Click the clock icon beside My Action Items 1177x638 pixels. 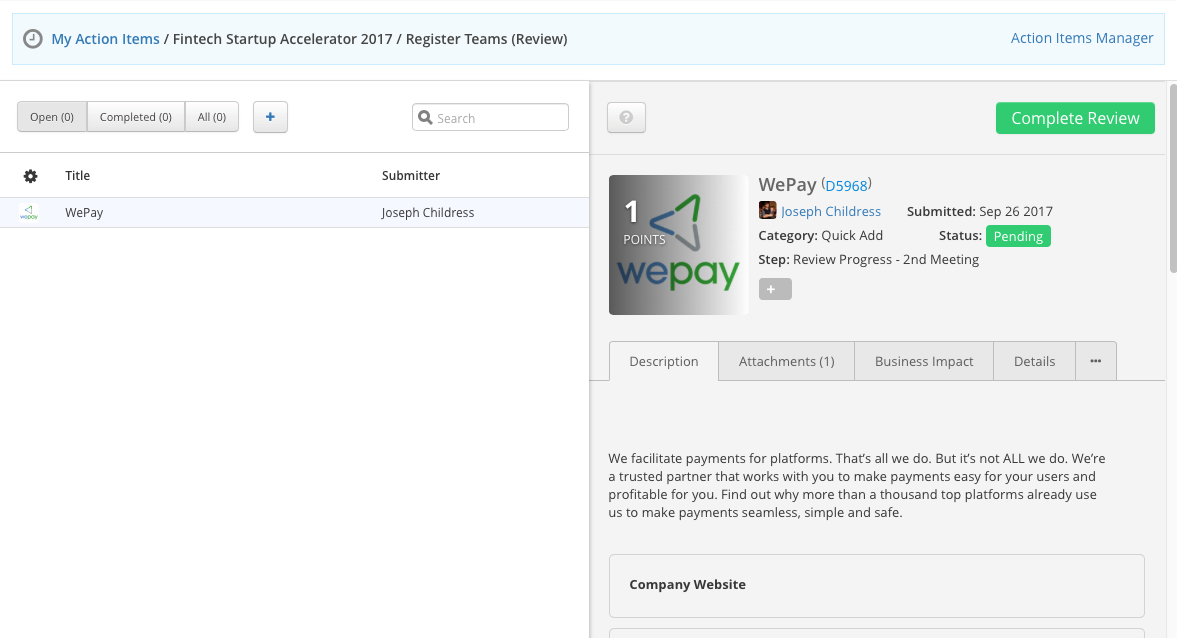pos(32,38)
